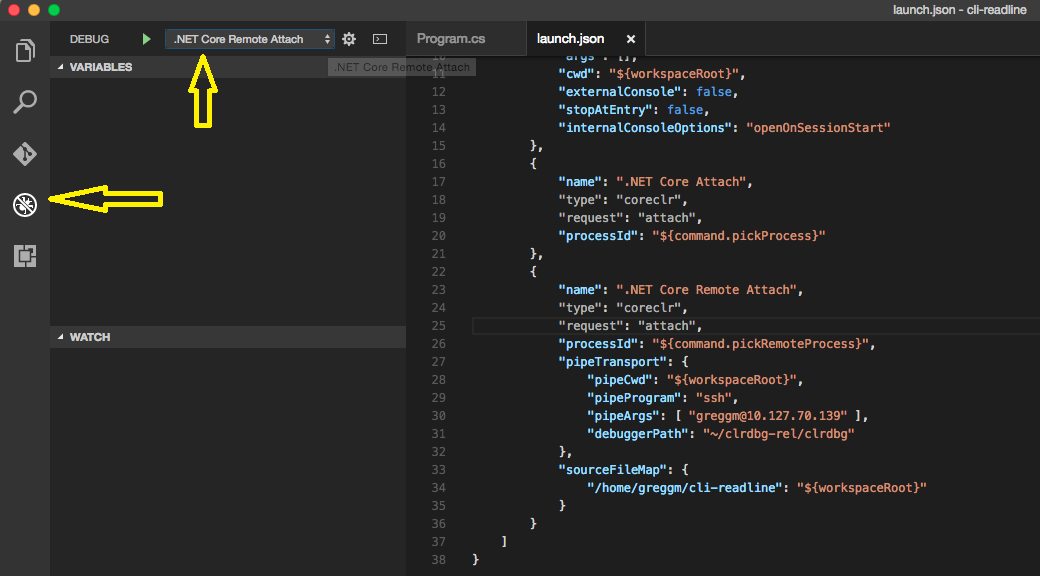The width and height of the screenshot is (1040, 576).
Task: Open the Explorer files view
Action: tap(25, 50)
